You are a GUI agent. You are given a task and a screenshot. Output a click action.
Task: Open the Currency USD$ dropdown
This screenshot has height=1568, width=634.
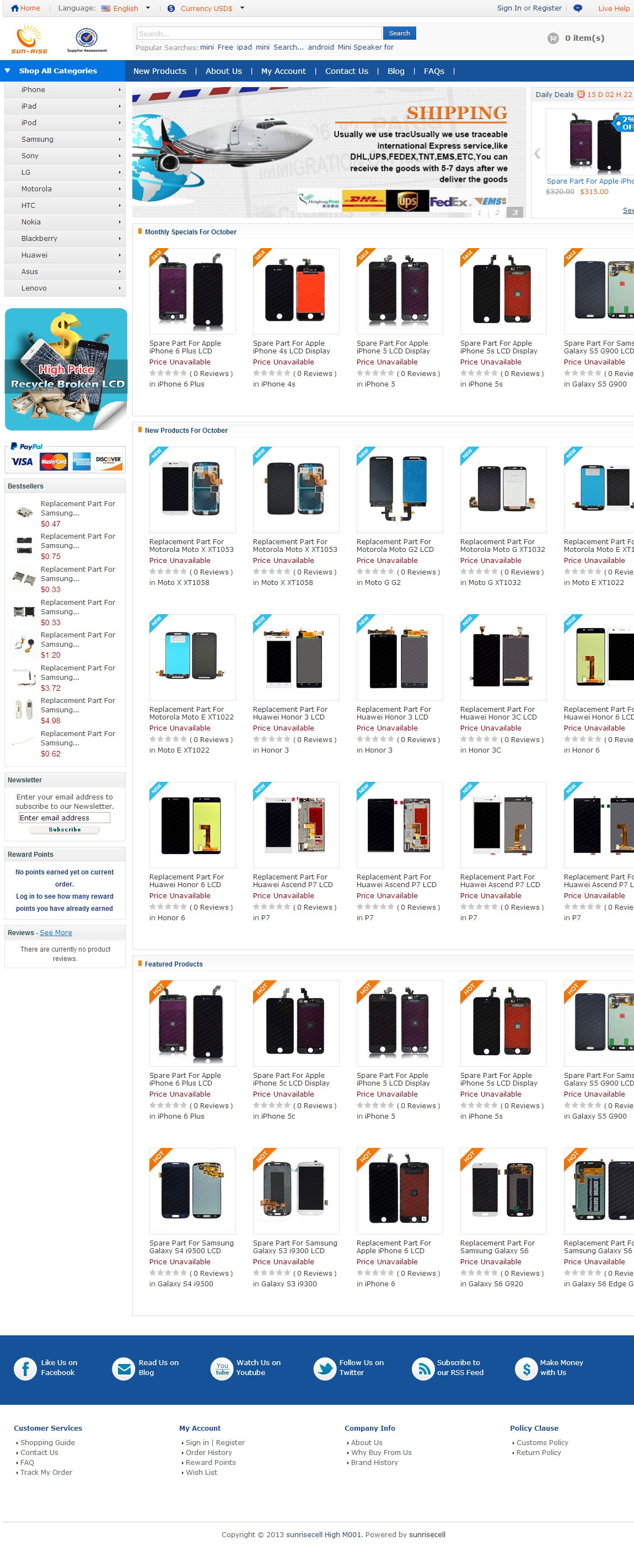pyautogui.click(x=206, y=8)
